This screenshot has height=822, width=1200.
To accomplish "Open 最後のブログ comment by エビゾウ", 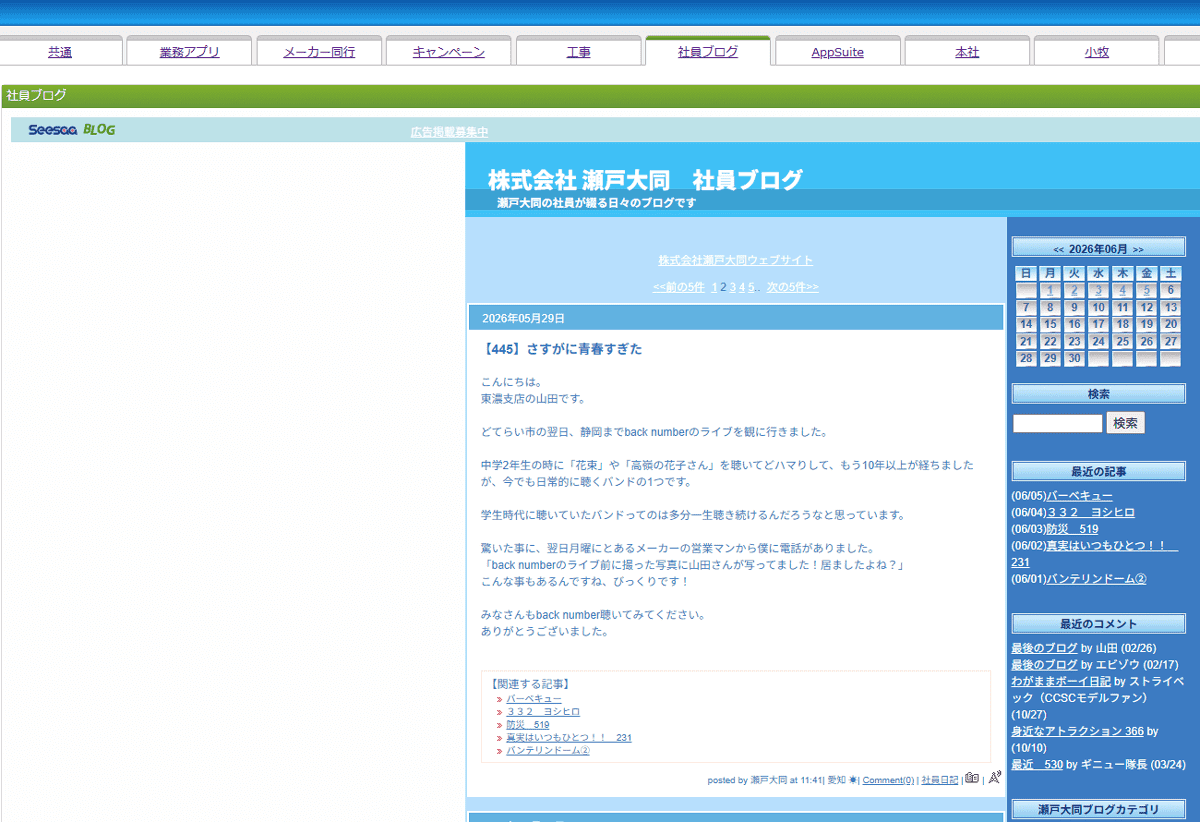I will click(1044, 665).
